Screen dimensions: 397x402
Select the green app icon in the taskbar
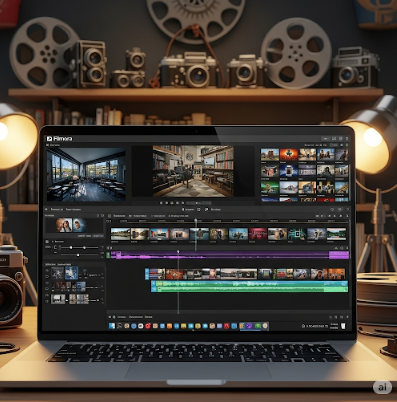point(257,326)
